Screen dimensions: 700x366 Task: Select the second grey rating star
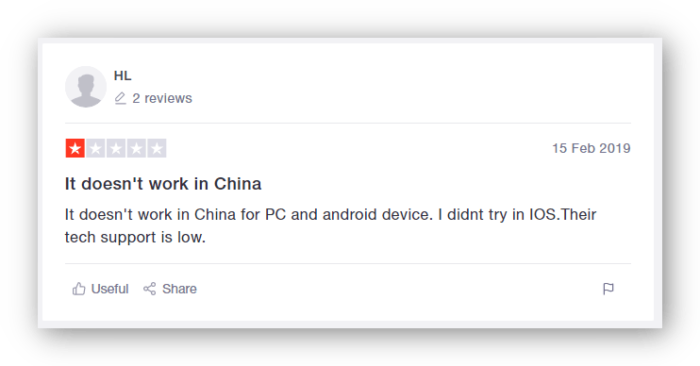[x=96, y=148]
